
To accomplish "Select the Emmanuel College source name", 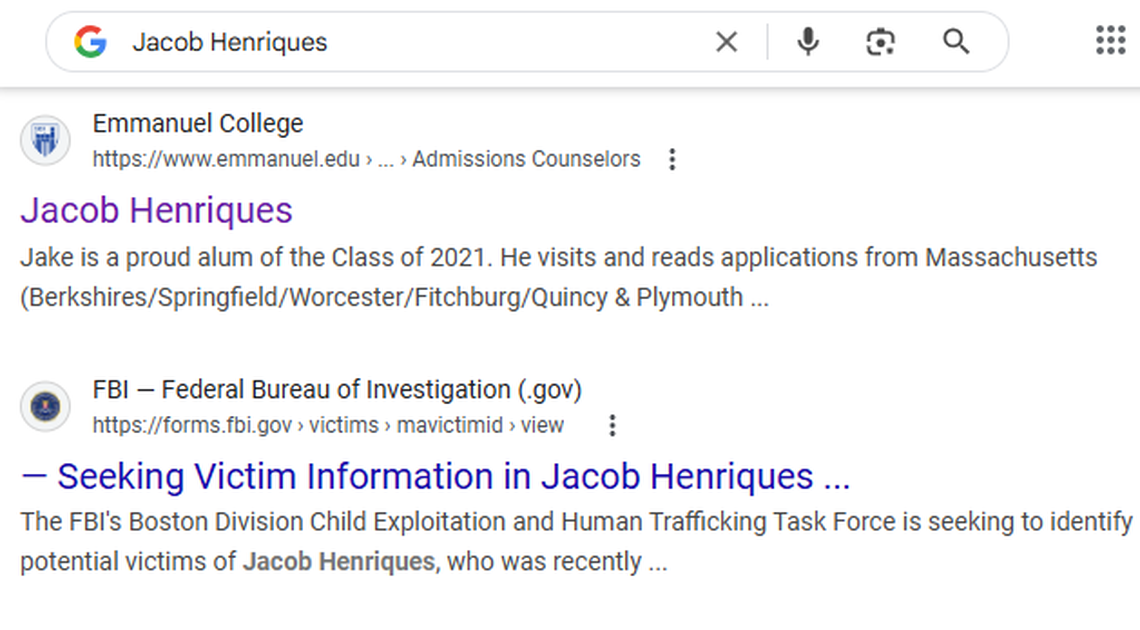I will tap(197, 123).
